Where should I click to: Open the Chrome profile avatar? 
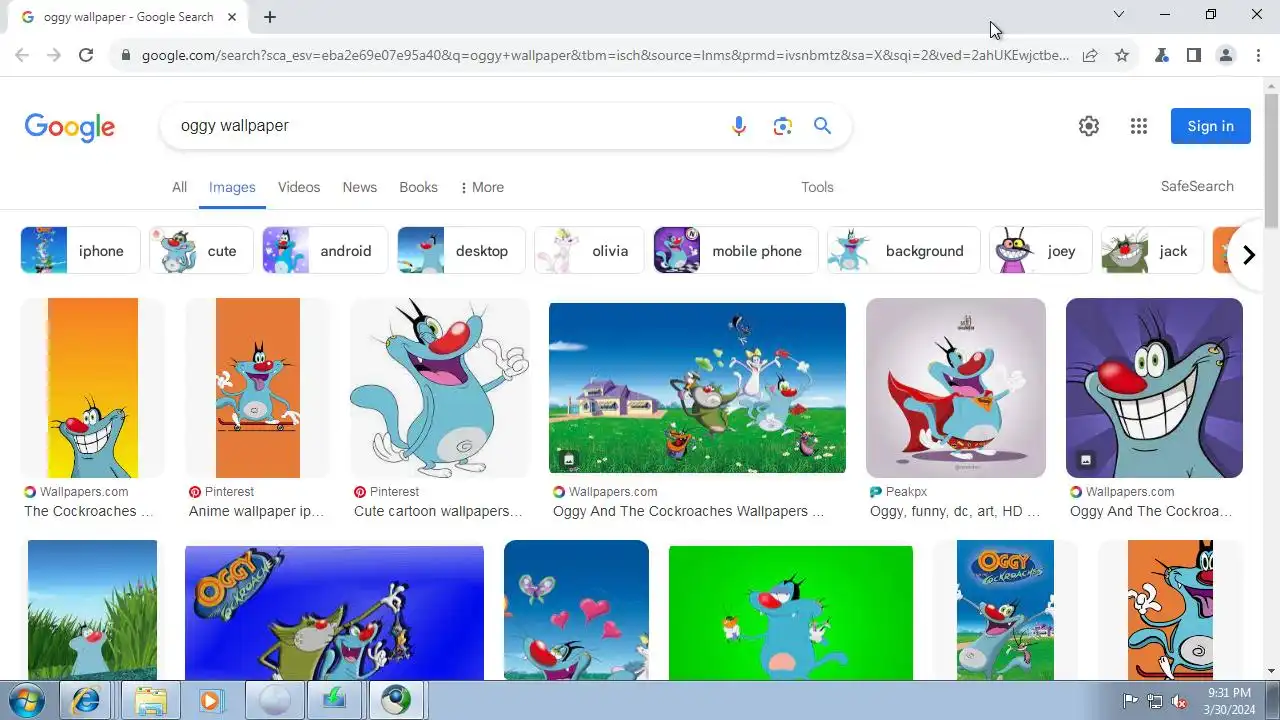click(x=1226, y=55)
